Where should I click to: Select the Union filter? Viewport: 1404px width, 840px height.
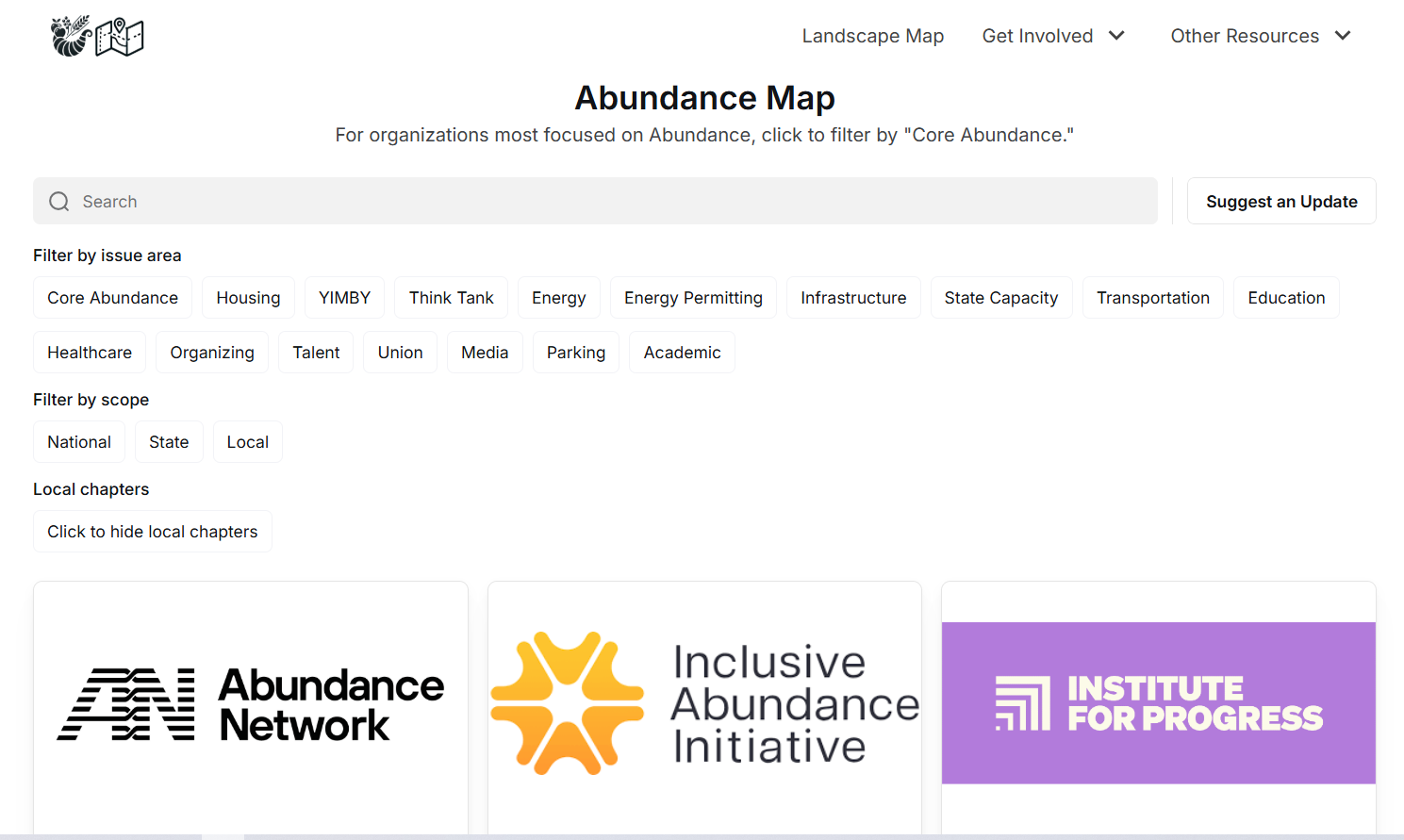400,353
